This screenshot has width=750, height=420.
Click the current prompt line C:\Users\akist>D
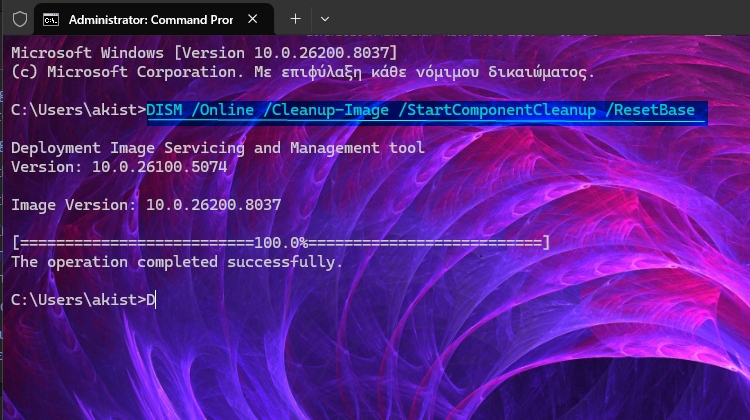[x=83, y=300]
